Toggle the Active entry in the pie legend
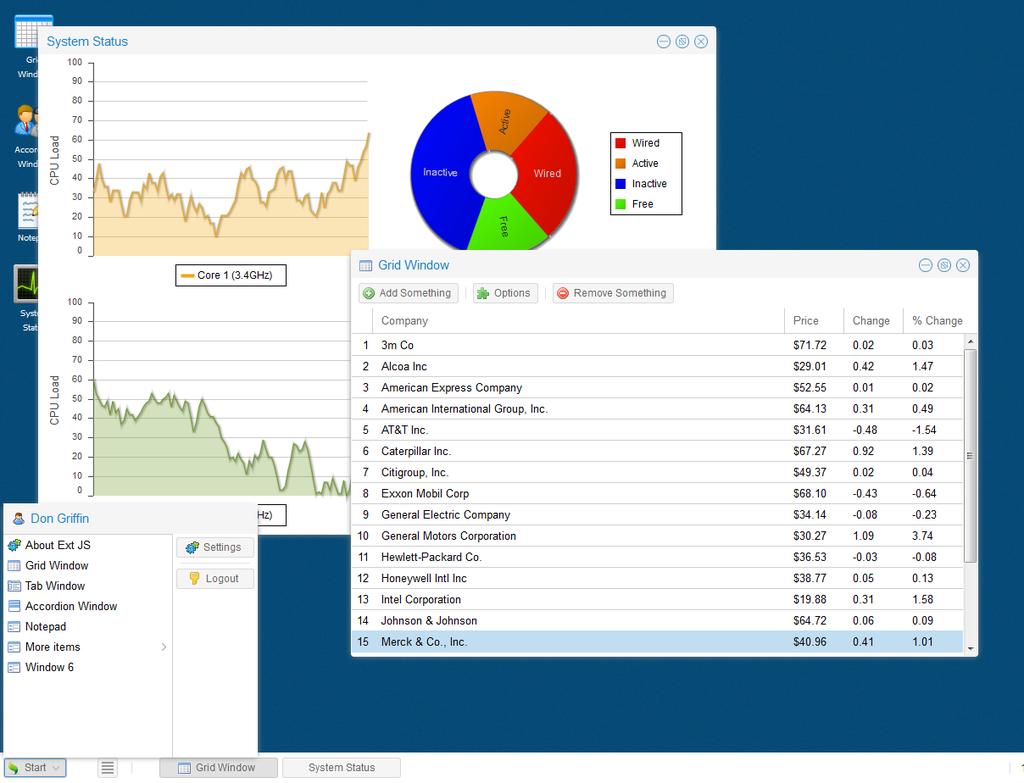Screen dimensions: 1024x783 [637, 163]
